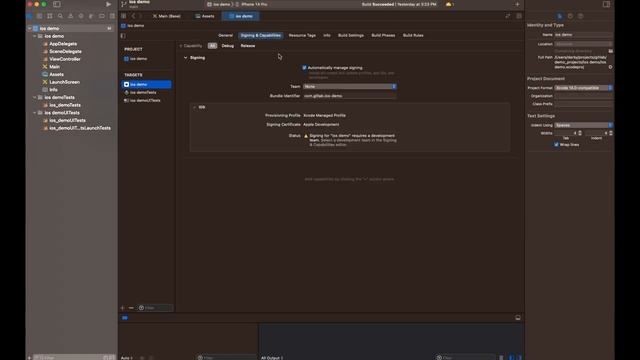640x360 pixels.
Task: Toggle the navigator sidebar icon in title bar
Action: click(x=57, y=4)
